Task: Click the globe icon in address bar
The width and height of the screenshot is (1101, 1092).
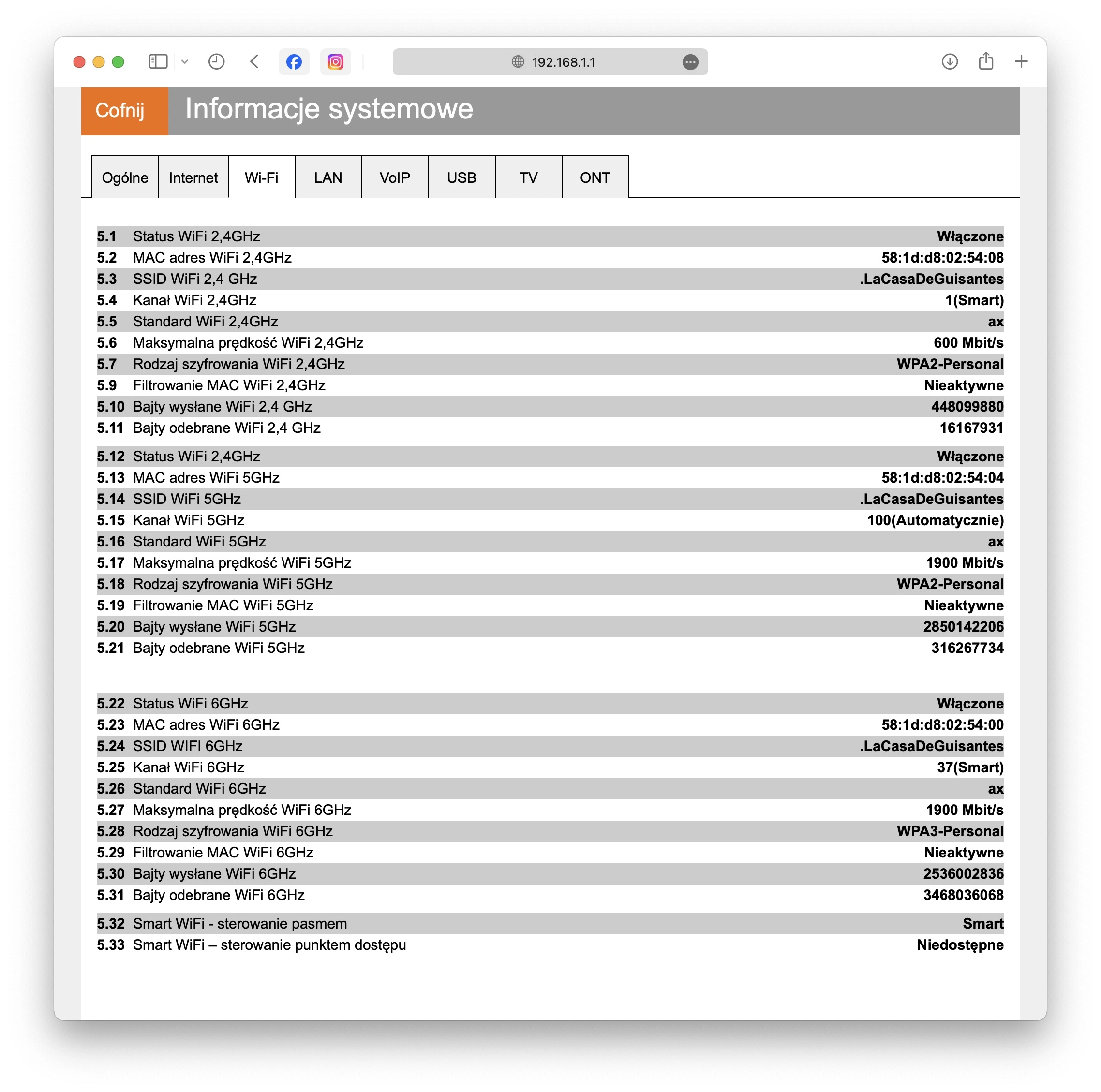Action: pyautogui.click(x=518, y=61)
